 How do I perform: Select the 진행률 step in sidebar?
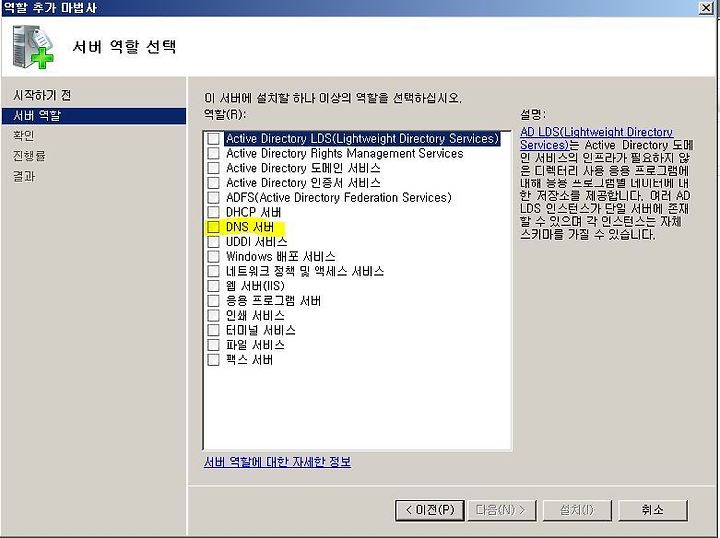click(x=29, y=156)
